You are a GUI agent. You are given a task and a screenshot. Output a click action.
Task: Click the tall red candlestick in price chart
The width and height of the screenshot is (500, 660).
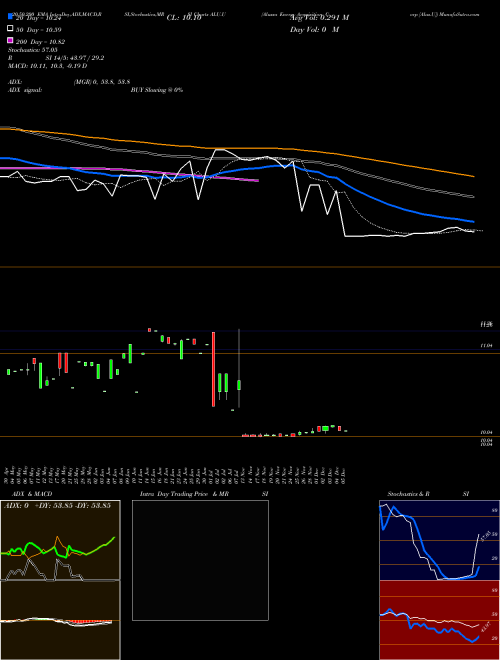[x=213, y=369]
